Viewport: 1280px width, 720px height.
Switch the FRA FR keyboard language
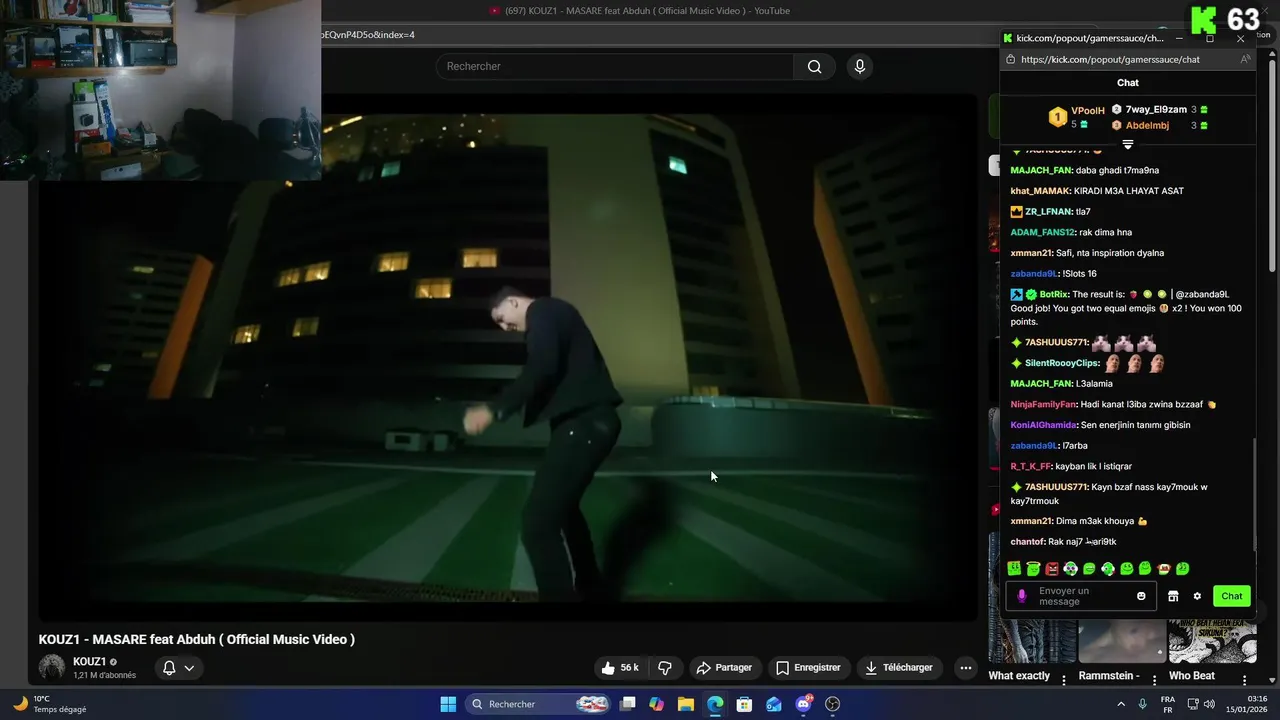point(1168,704)
